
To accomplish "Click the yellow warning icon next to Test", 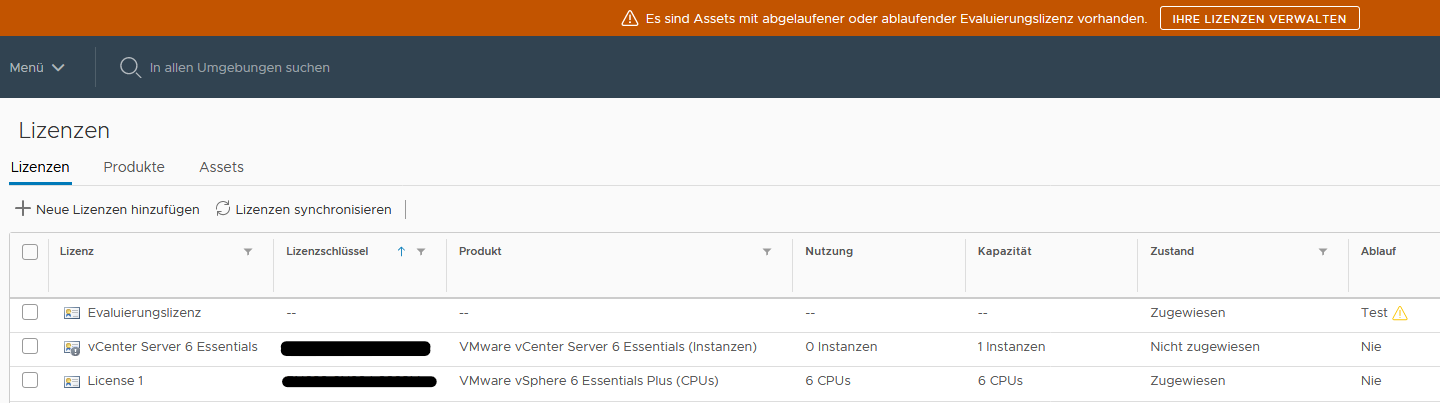I will [1400, 313].
